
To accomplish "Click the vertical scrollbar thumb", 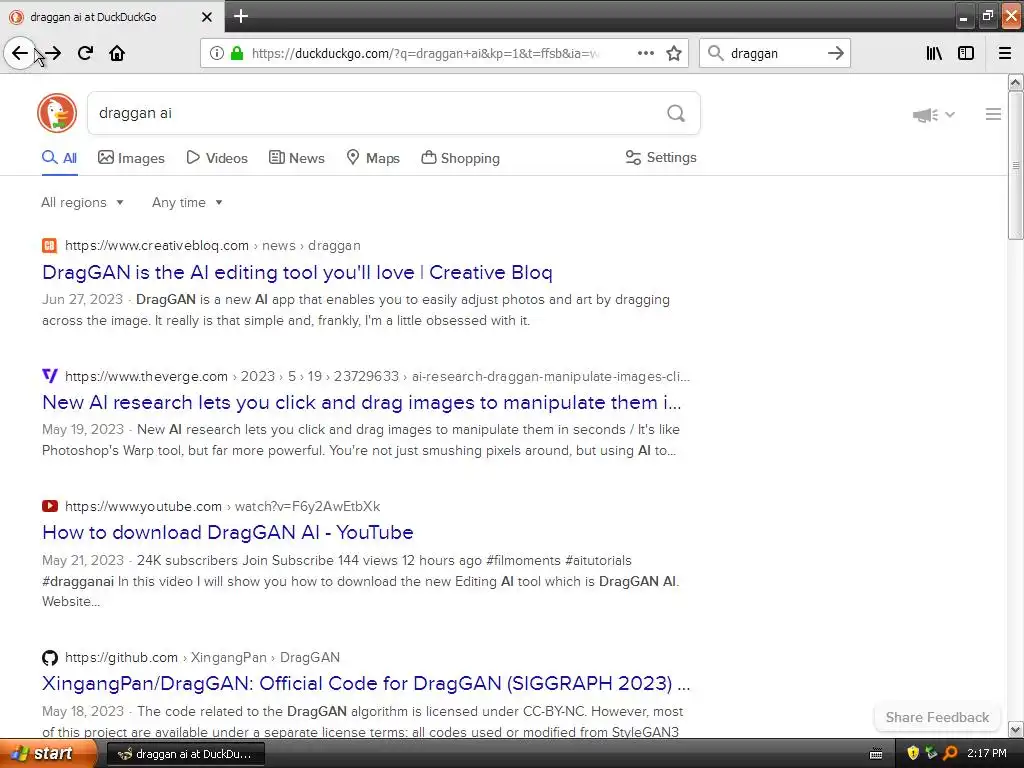I will pos(1015,166).
